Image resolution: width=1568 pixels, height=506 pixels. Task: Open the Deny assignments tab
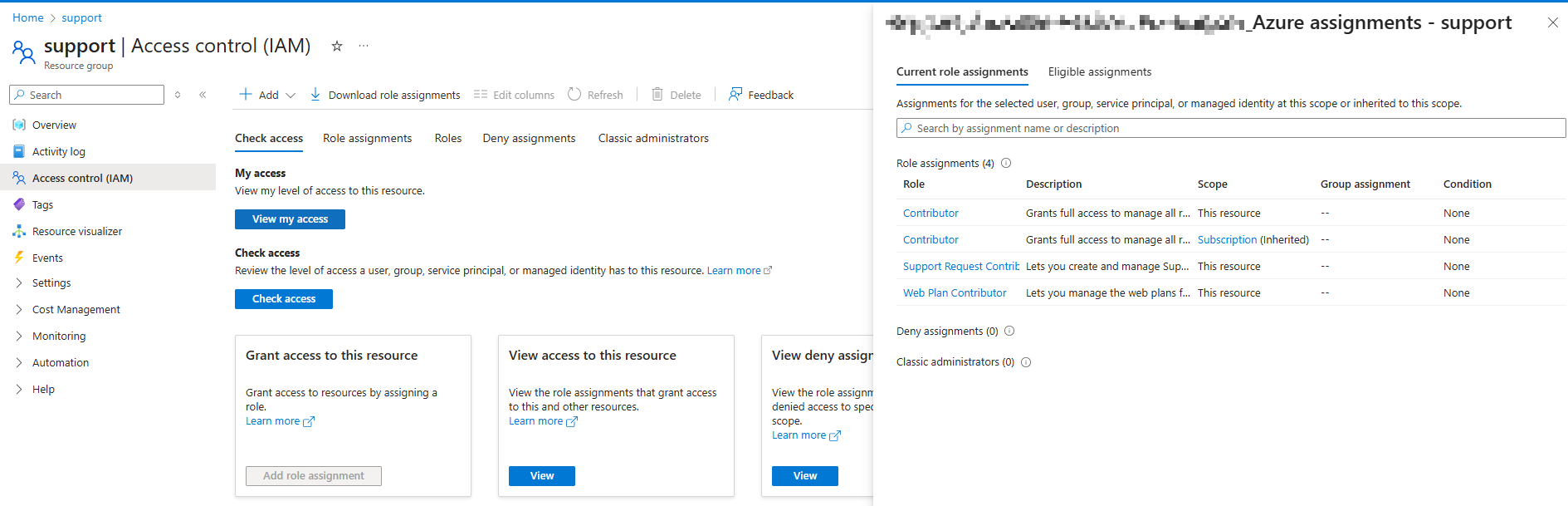(x=529, y=138)
